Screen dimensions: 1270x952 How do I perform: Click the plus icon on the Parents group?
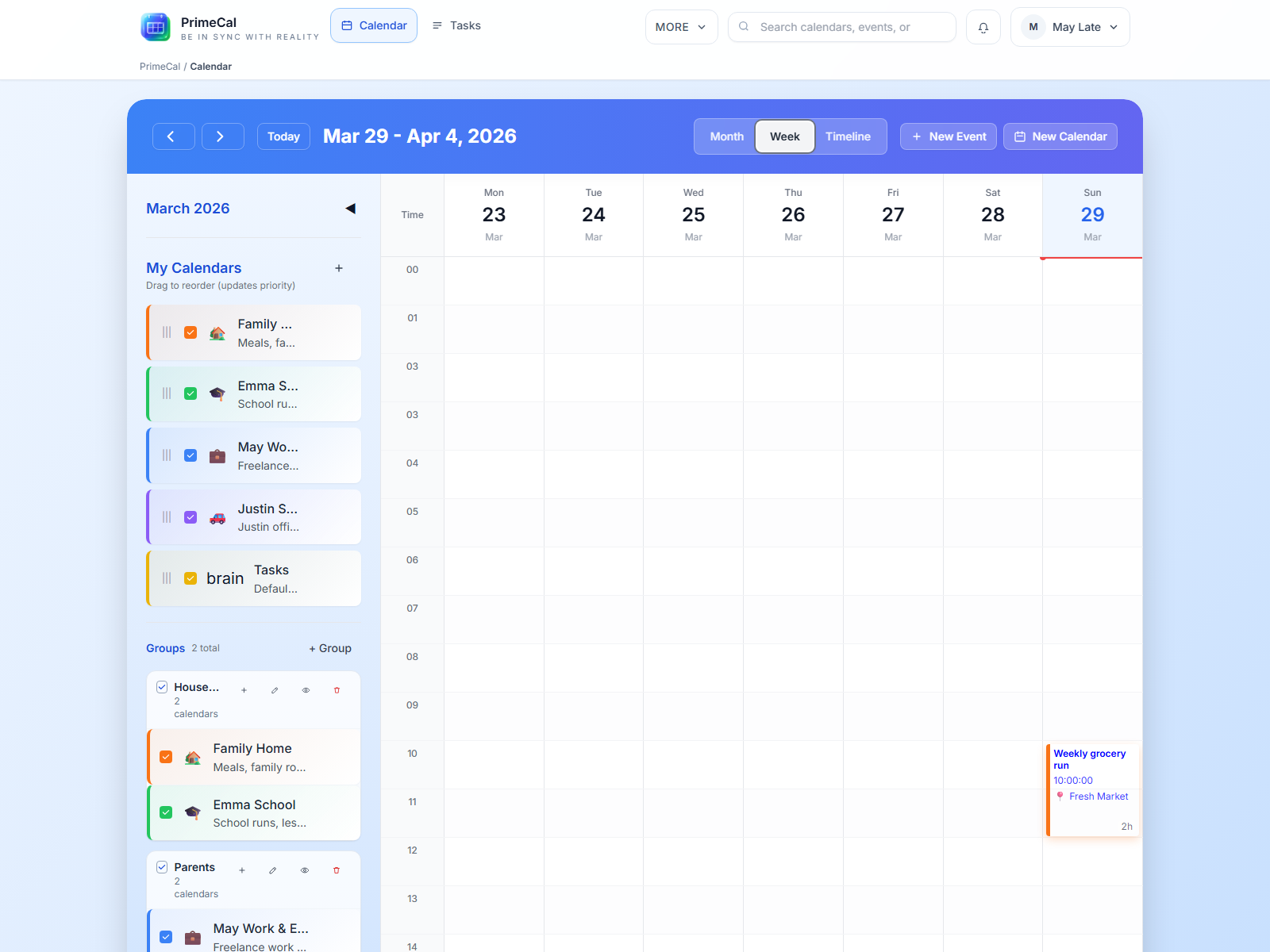click(242, 870)
